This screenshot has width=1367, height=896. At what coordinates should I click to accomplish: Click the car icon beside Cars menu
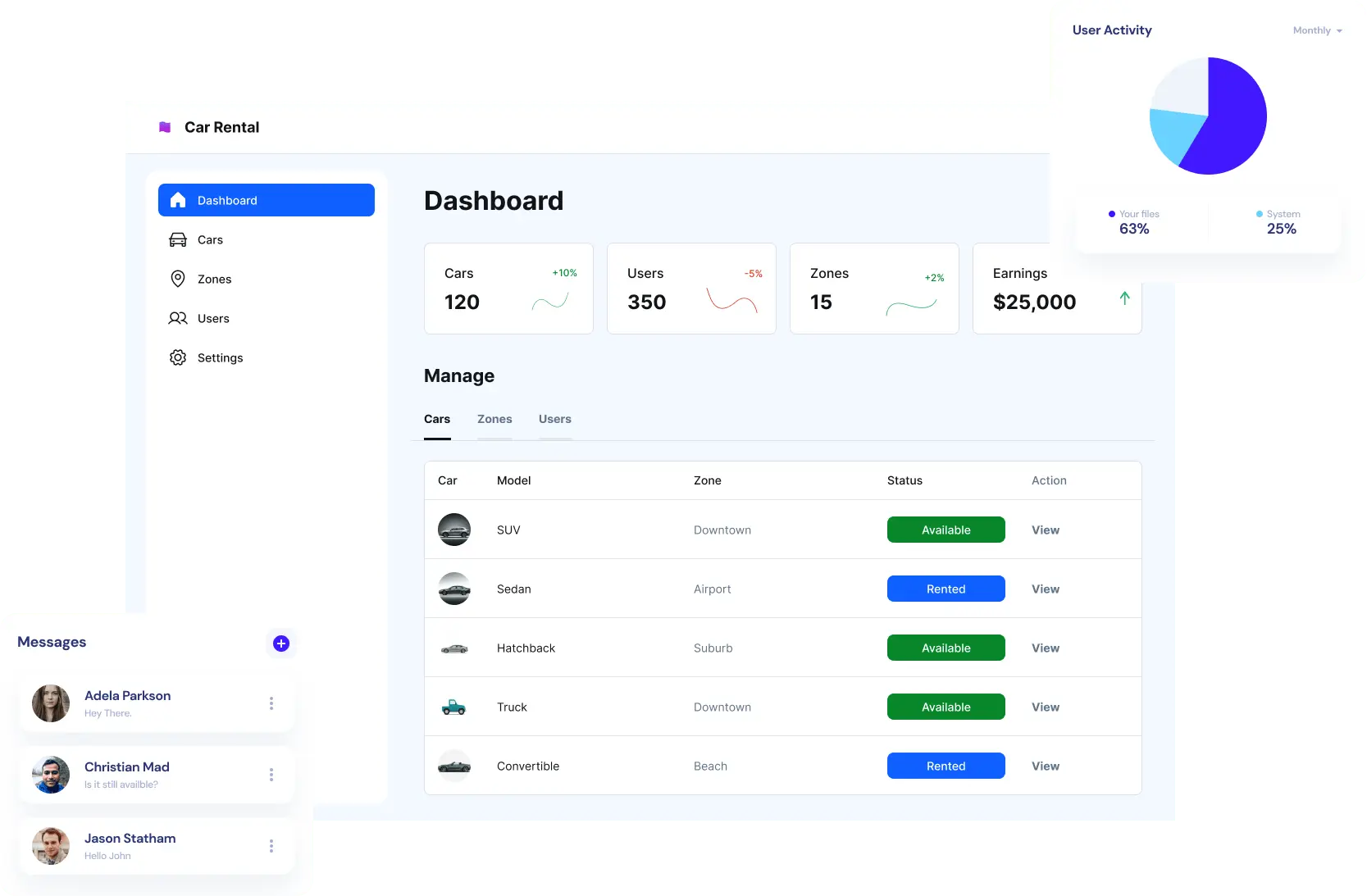tap(178, 239)
